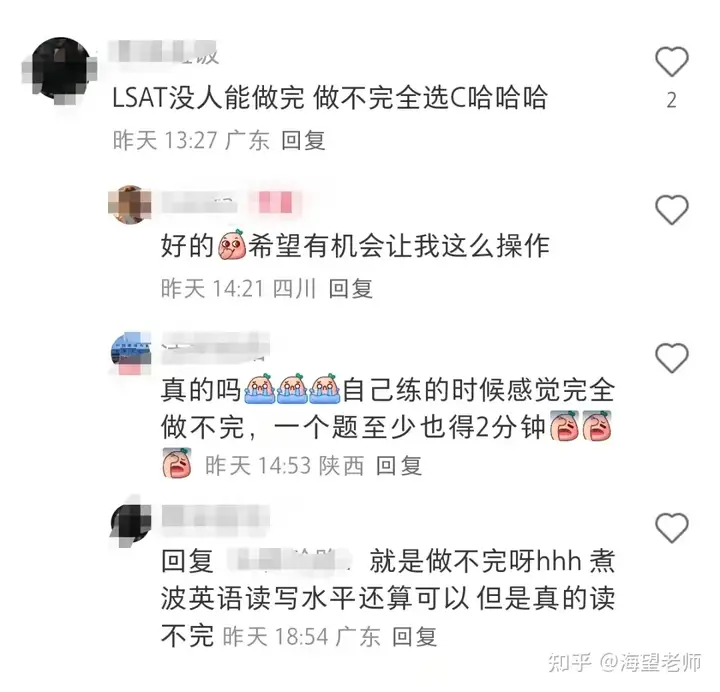The height and width of the screenshot is (692, 720).
Task: Like the 就是做不完呀 reply heart
Action: click(671, 528)
